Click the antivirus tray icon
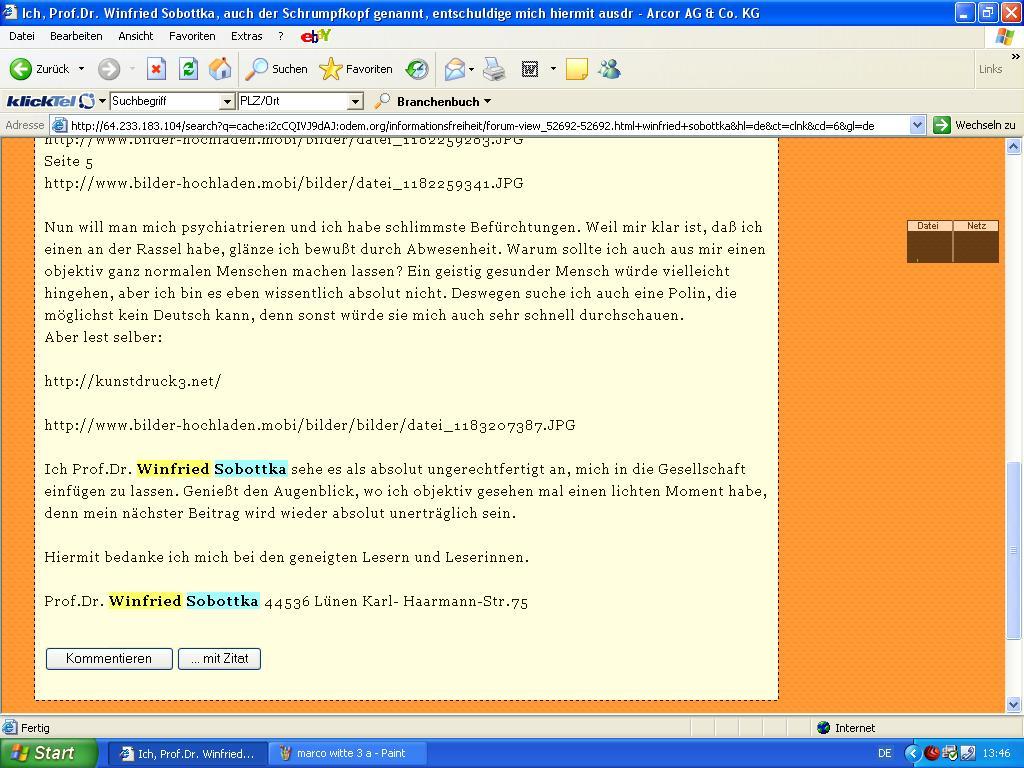This screenshot has height=768, width=1024. coord(932,753)
